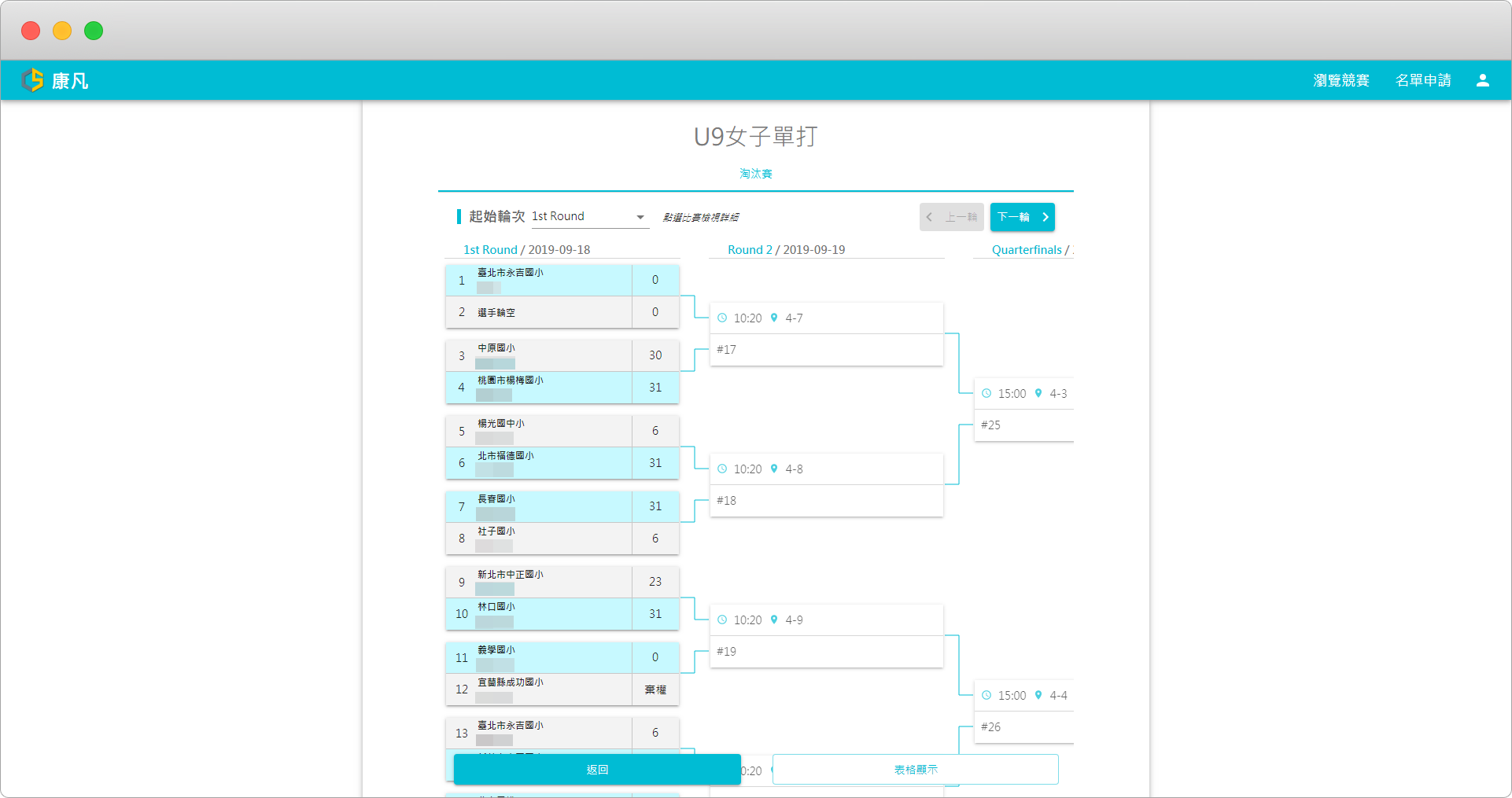Click the clock icon of match #25
This screenshot has height=798, width=1512.
pos(986,393)
